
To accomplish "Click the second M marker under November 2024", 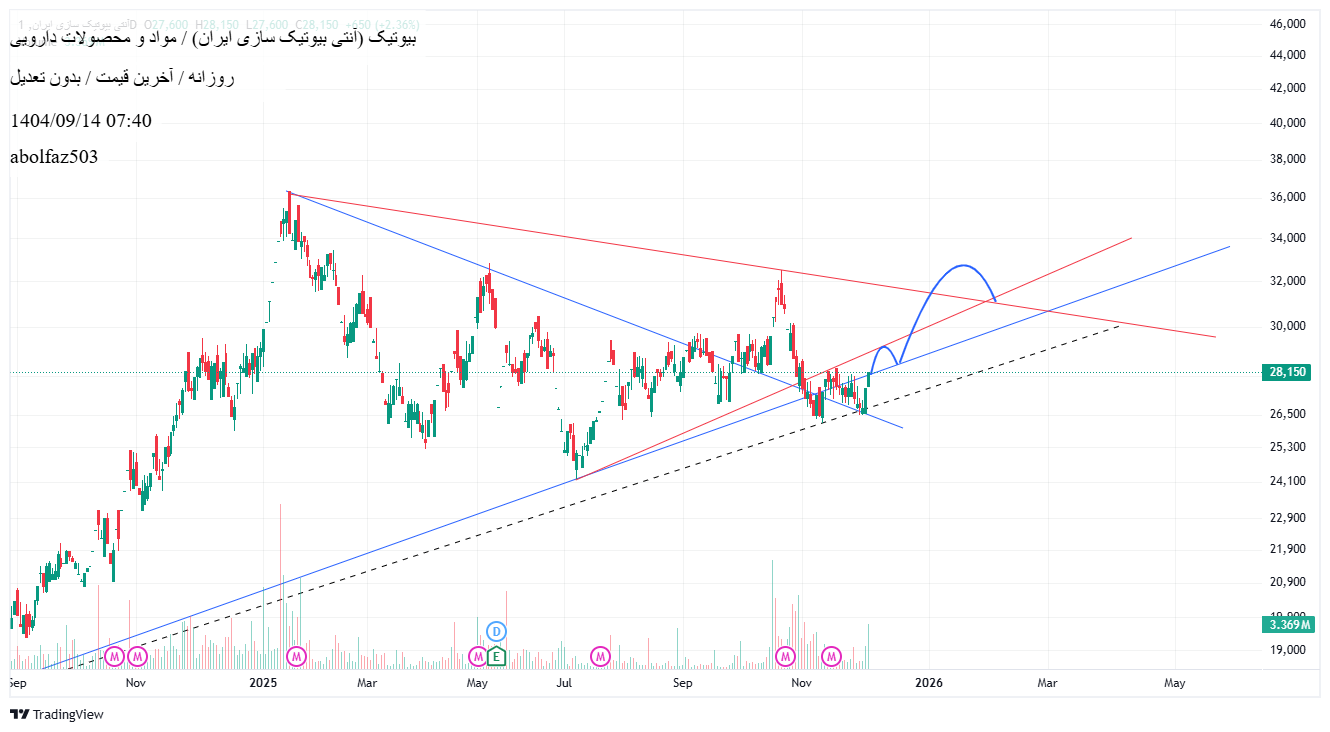I will tap(137, 657).
